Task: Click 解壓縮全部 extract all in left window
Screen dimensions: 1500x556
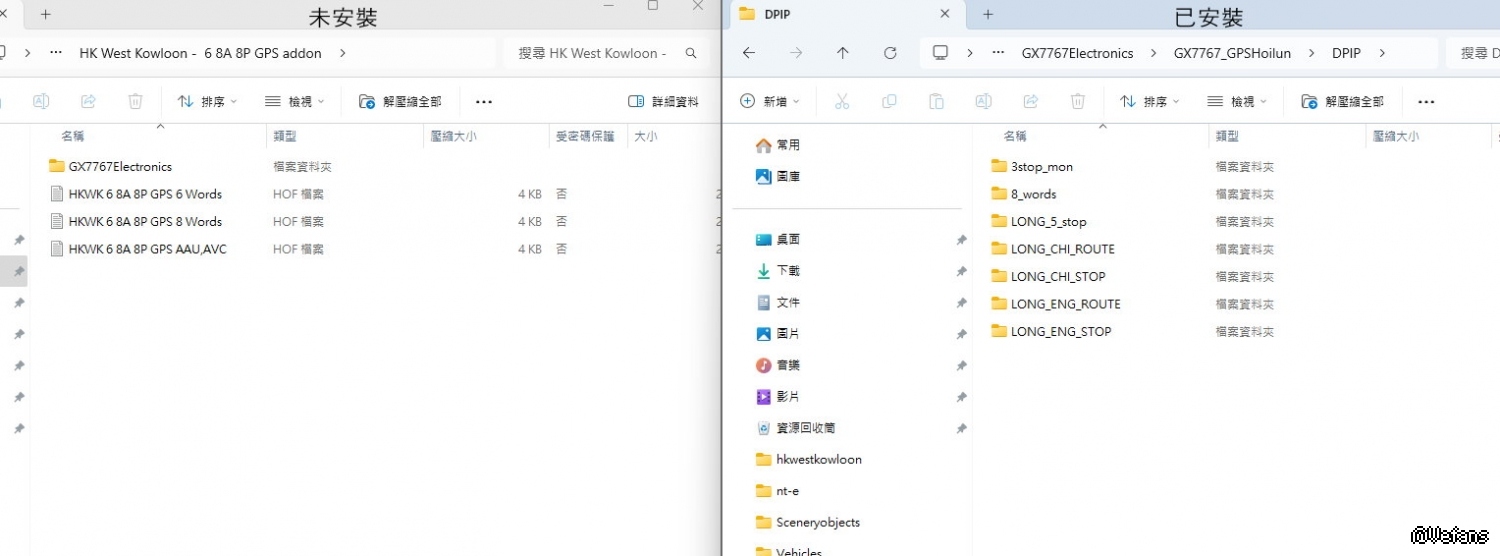Action: [x=399, y=101]
